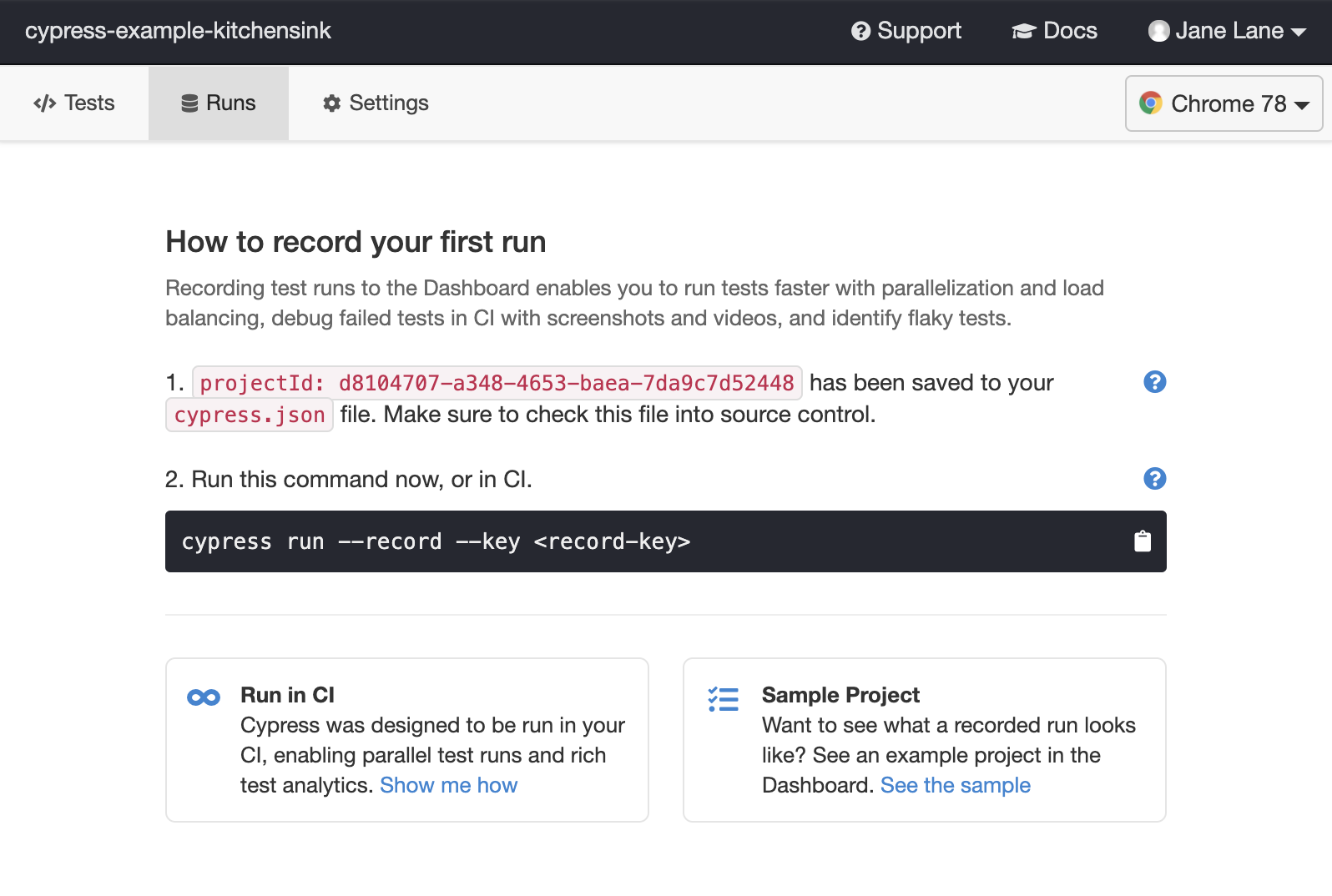Image resolution: width=1332 pixels, height=896 pixels.
Task: Click Jane Lane's avatar icon
Action: [1158, 31]
